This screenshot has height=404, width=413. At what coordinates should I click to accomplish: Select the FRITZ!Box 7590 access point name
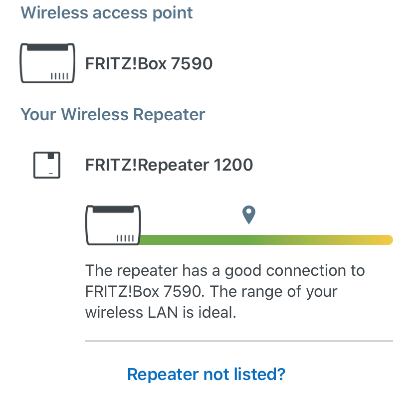[149, 63]
